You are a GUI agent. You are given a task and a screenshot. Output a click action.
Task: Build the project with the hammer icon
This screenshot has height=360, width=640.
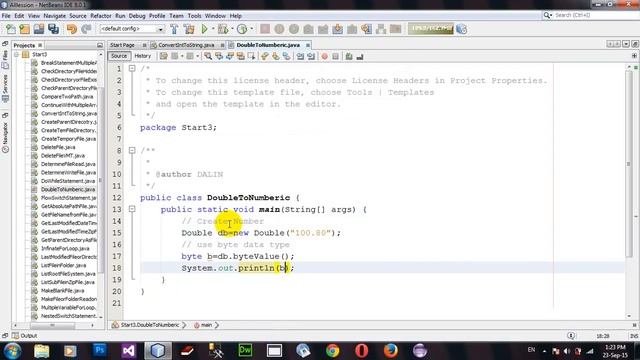(174, 29)
